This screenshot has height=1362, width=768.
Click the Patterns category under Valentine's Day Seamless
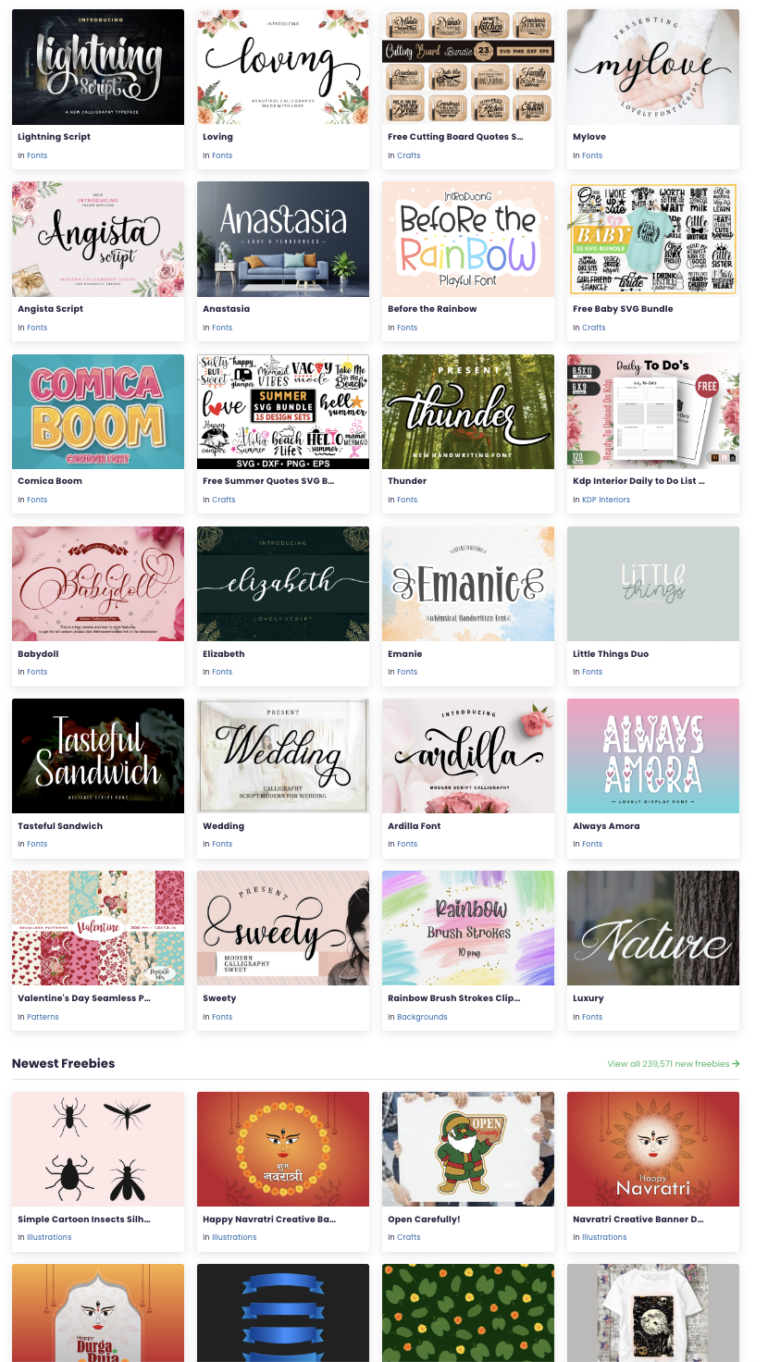coord(43,1017)
